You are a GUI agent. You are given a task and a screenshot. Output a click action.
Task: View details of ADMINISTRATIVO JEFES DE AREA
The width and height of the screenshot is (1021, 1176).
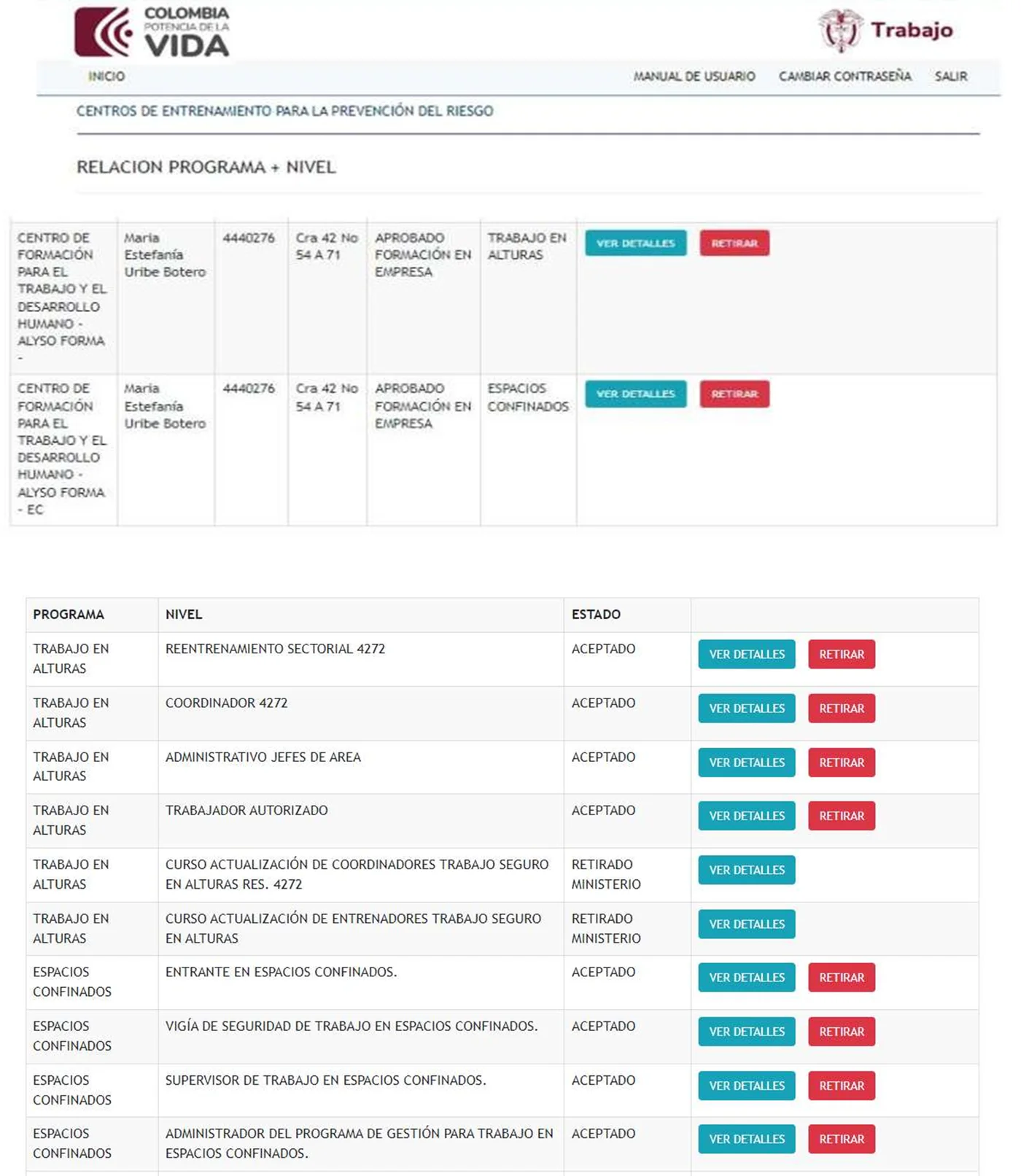[x=747, y=762]
